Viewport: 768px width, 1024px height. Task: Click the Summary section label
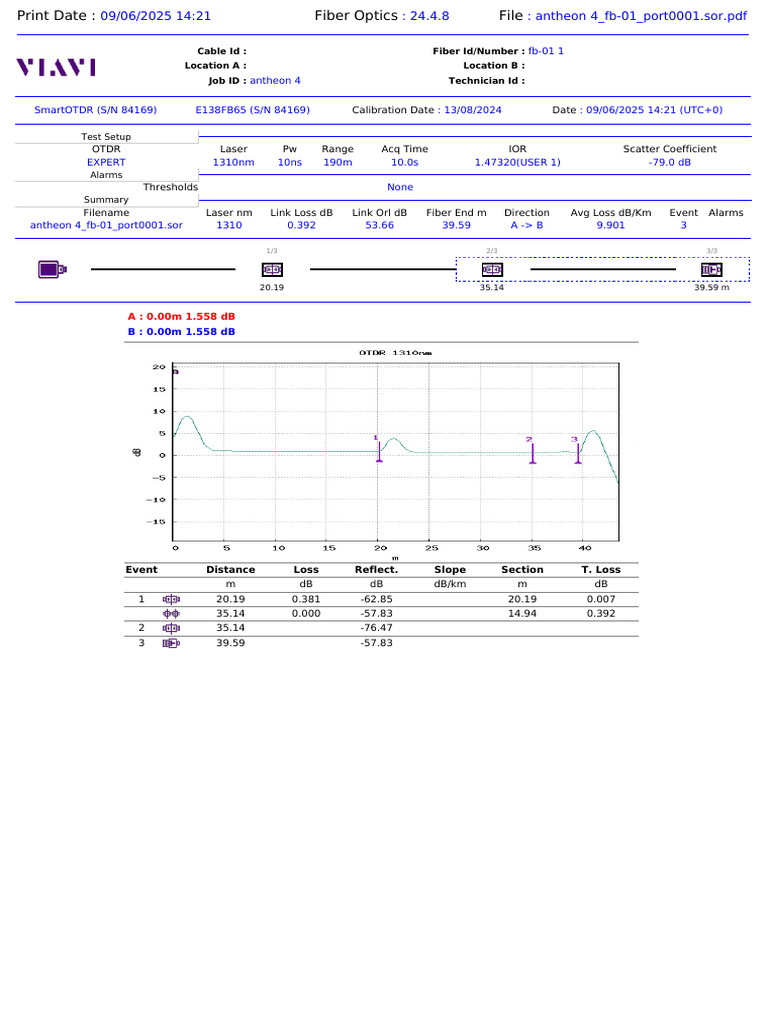click(106, 199)
